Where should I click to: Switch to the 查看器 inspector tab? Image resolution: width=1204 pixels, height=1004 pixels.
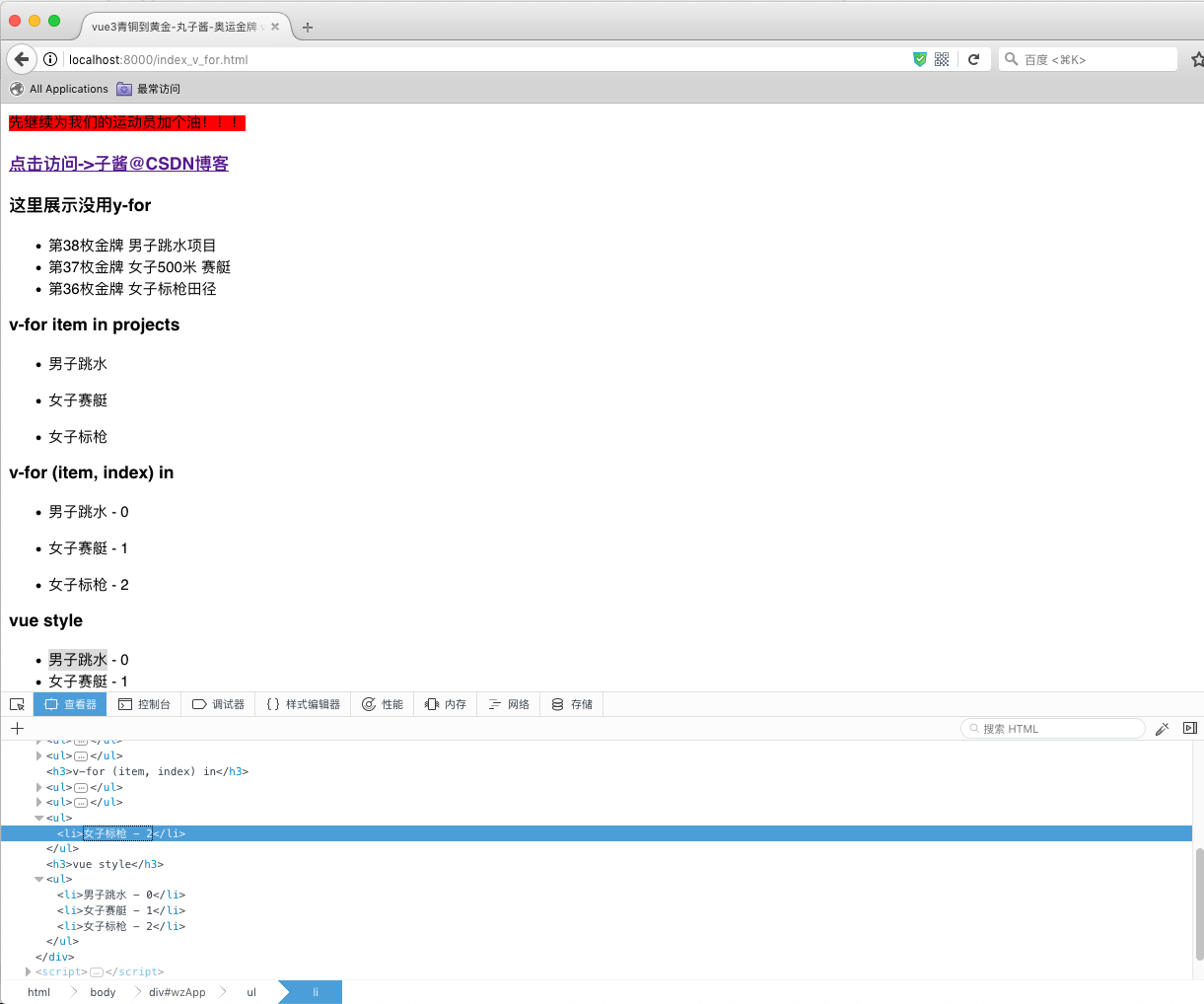coord(70,704)
